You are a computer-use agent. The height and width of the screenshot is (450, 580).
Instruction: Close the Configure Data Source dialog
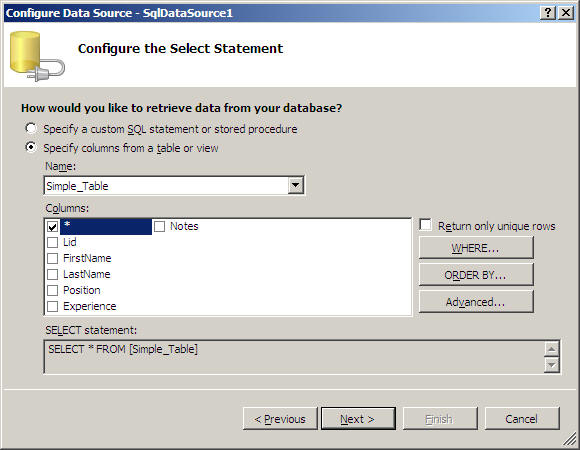[566, 13]
